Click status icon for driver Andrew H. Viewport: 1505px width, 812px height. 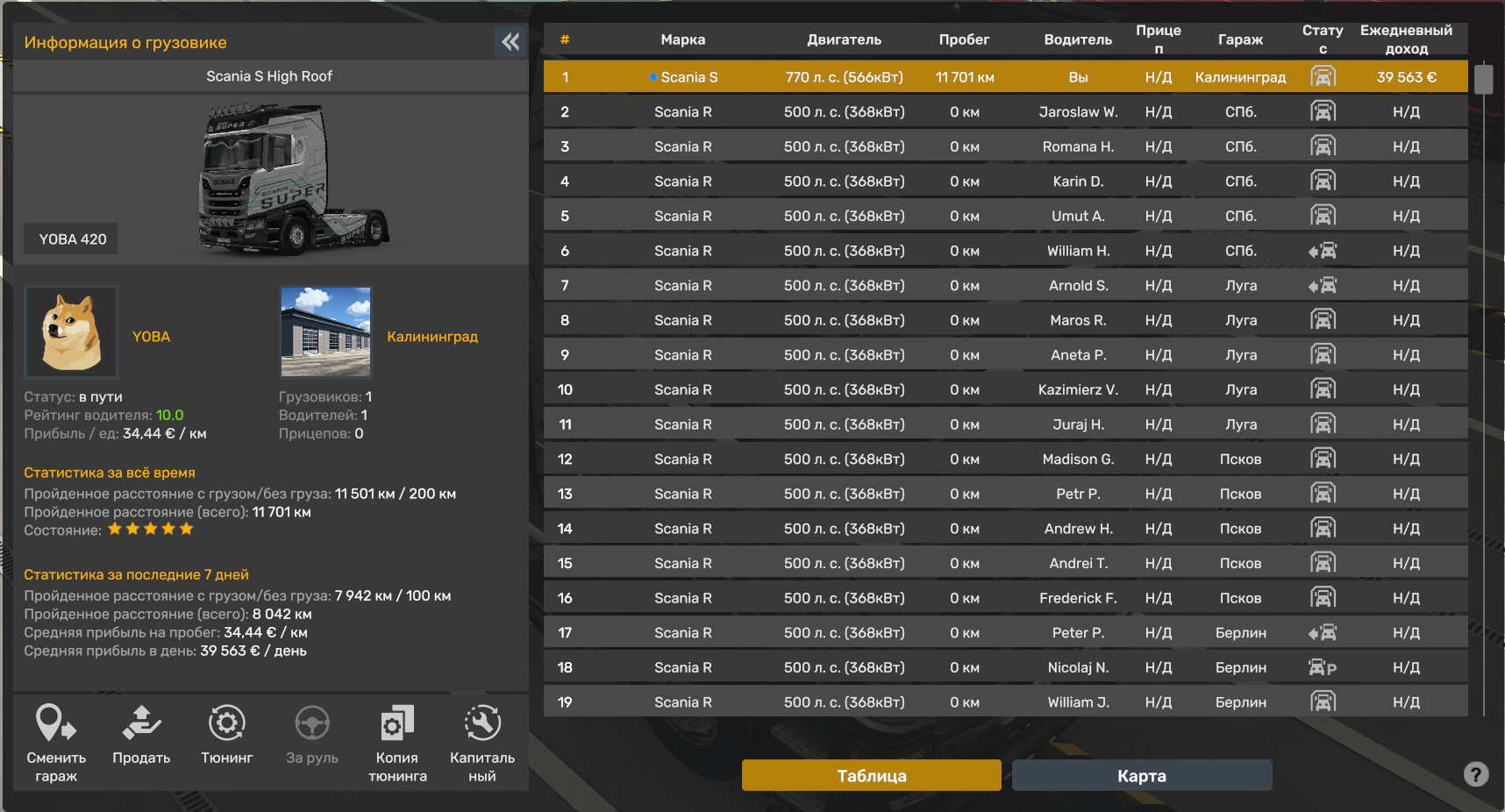tap(1323, 529)
